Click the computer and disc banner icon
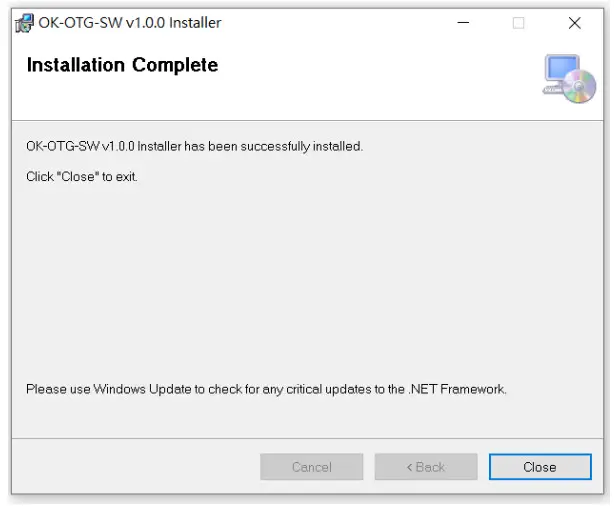The width and height of the screenshot is (614, 510). pyautogui.click(x=568, y=79)
